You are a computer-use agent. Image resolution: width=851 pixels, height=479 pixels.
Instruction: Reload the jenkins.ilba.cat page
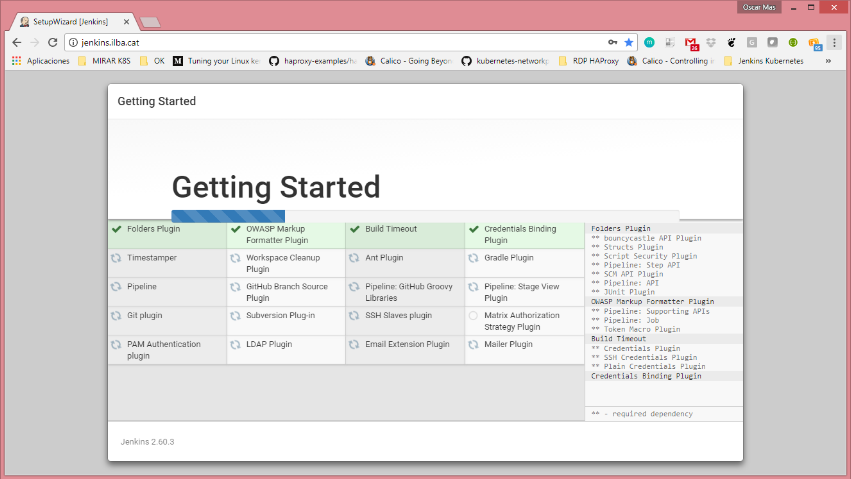click(53, 42)
